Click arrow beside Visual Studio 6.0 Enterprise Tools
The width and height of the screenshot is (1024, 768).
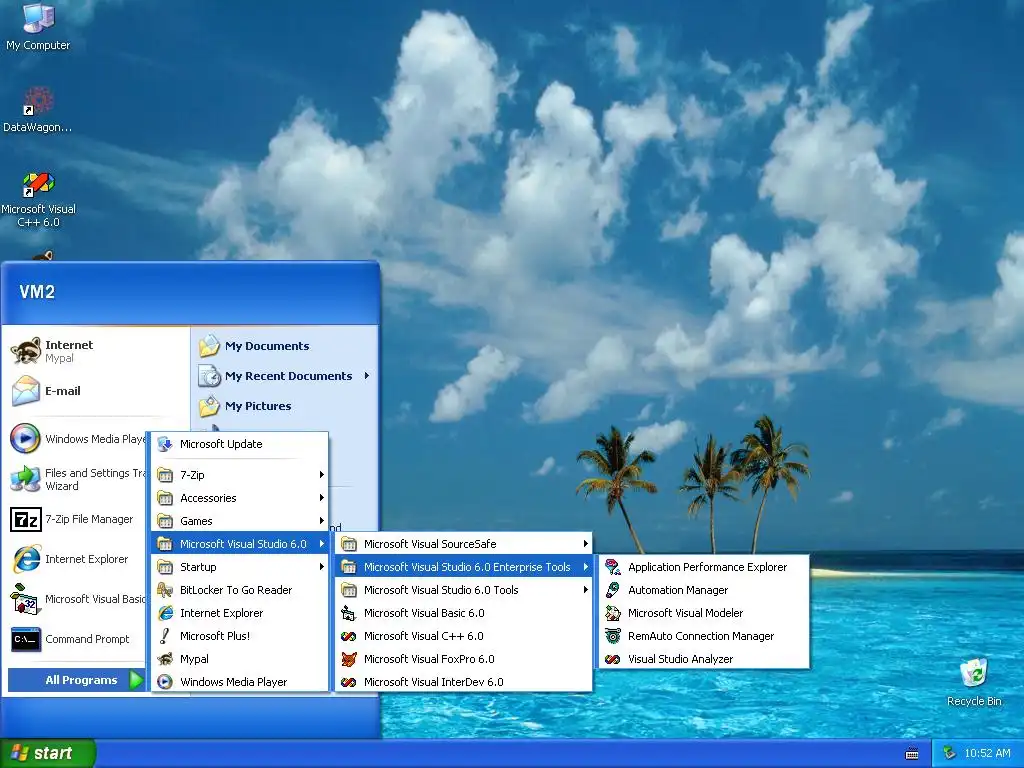click(585, 567)
